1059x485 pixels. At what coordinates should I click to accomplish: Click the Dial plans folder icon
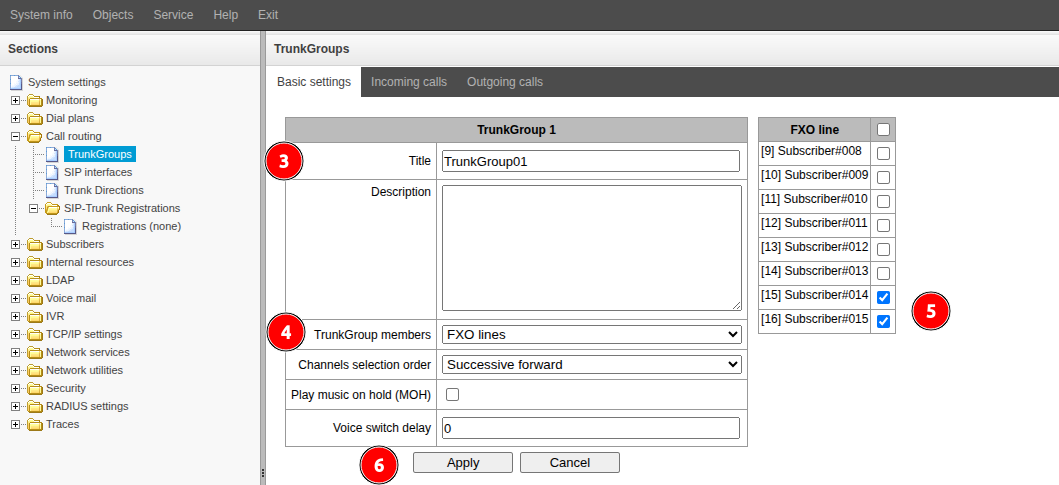click(x=35, y=118)
